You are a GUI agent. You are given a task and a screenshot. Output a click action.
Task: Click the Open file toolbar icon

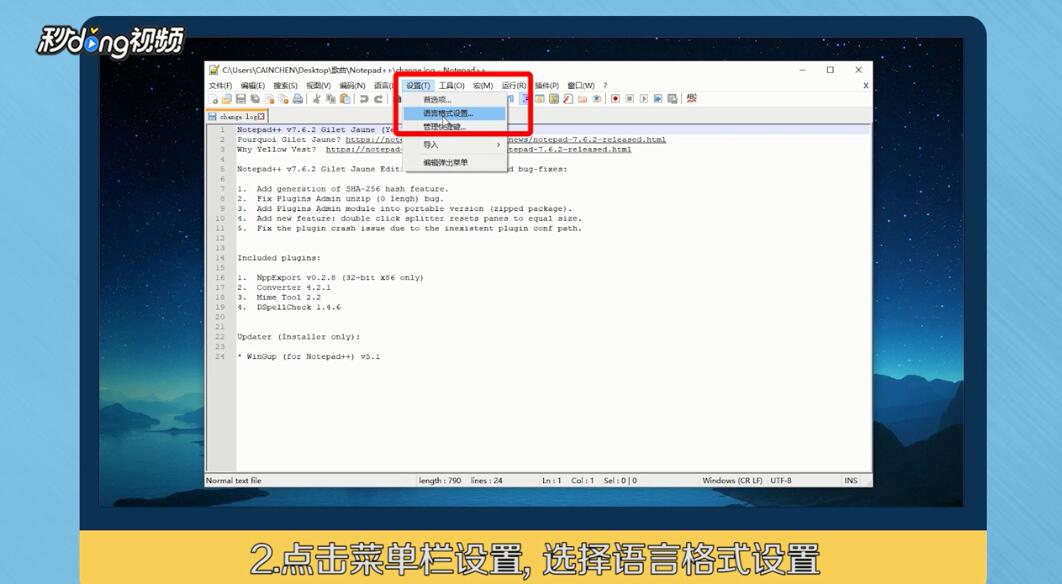[x=227, y=99]
